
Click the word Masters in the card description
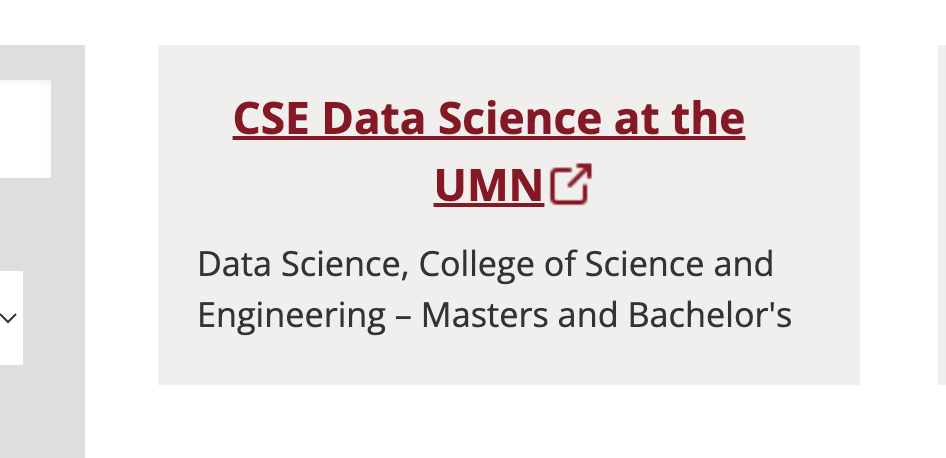coord(484,315)
